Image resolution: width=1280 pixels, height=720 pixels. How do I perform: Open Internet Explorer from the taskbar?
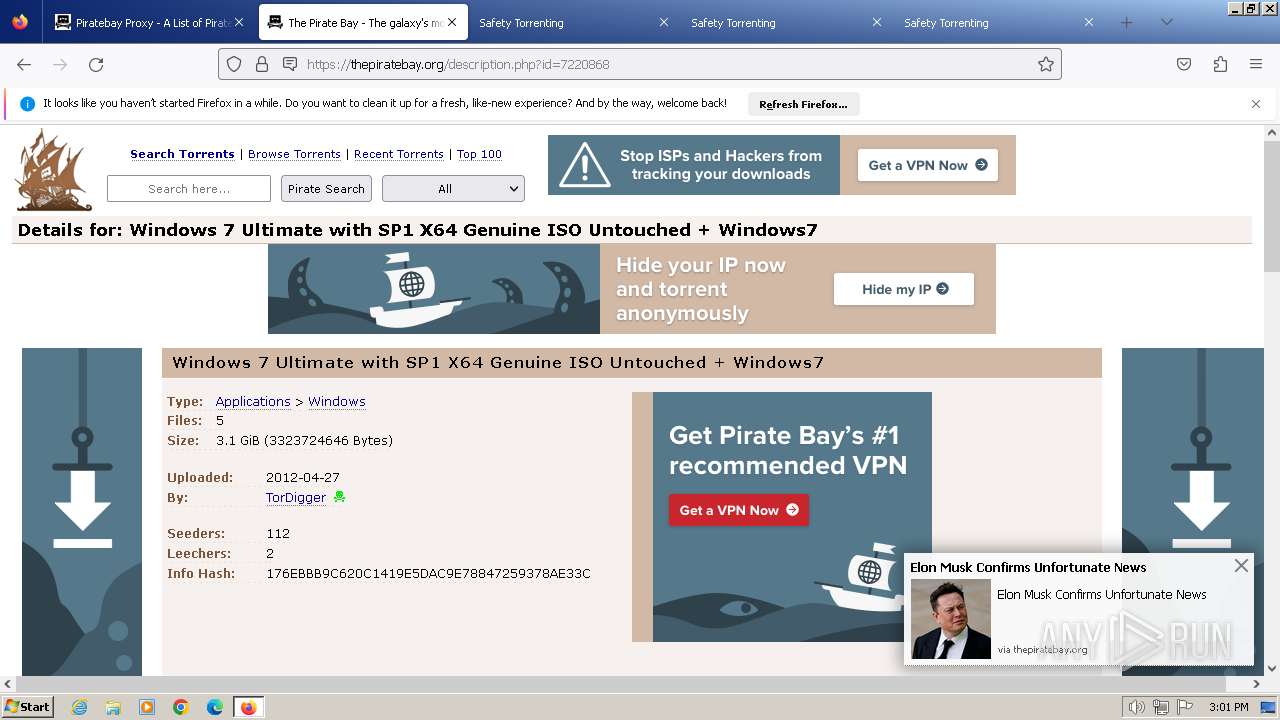coord(80,707)
